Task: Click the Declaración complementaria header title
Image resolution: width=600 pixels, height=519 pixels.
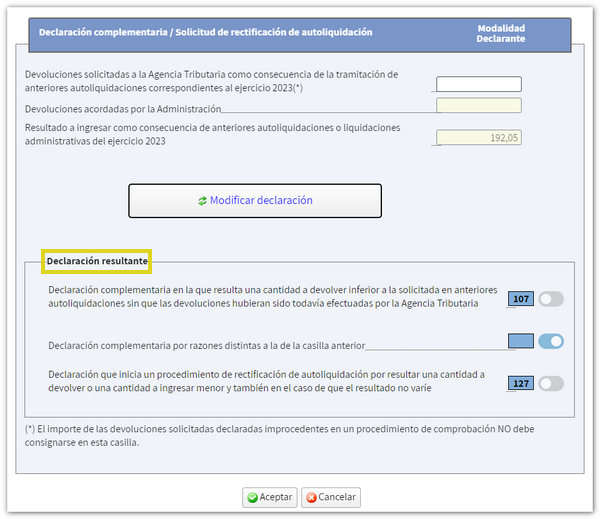Action: 205,32
